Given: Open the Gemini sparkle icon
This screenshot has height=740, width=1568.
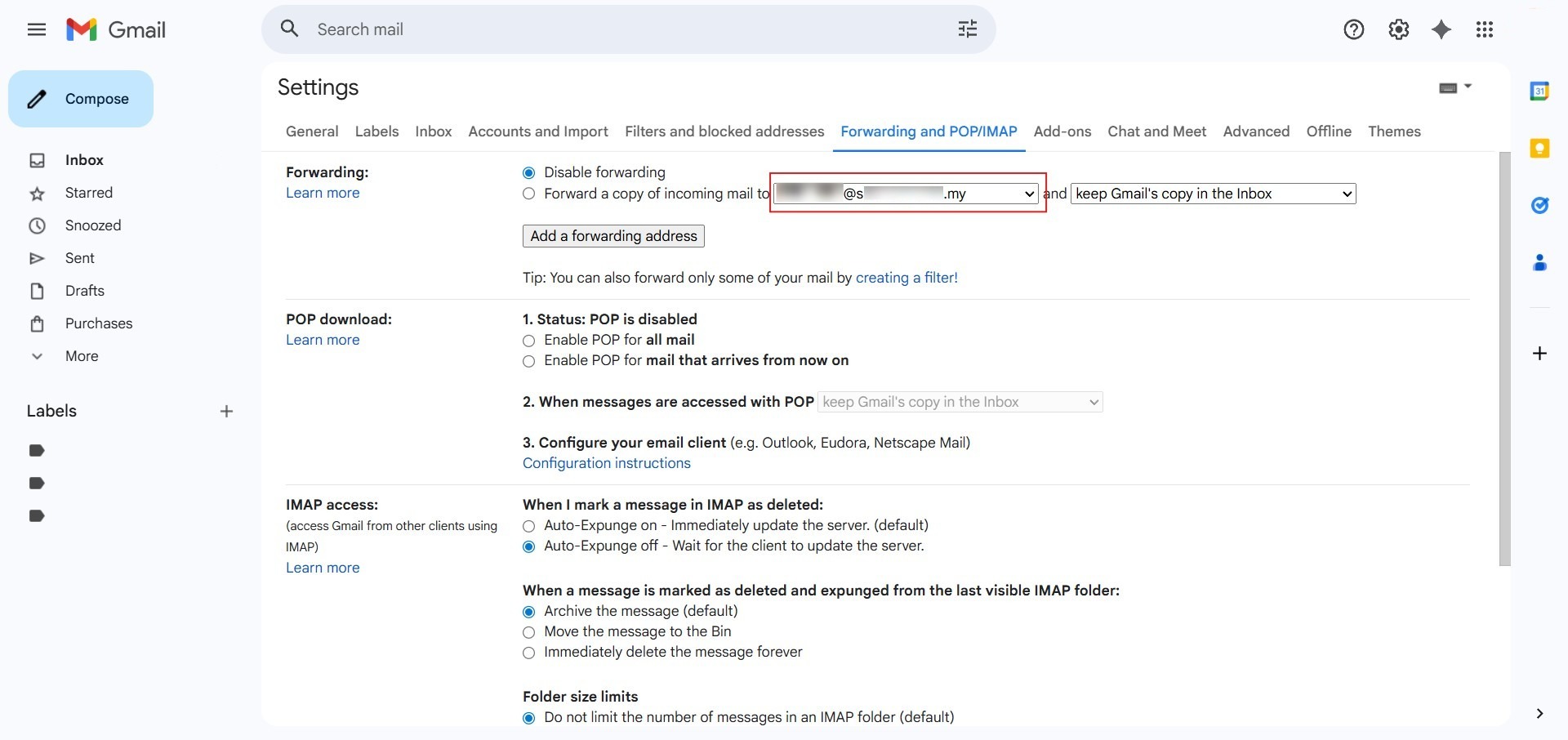Looking at the screenshot, I should pos(1441,29).
